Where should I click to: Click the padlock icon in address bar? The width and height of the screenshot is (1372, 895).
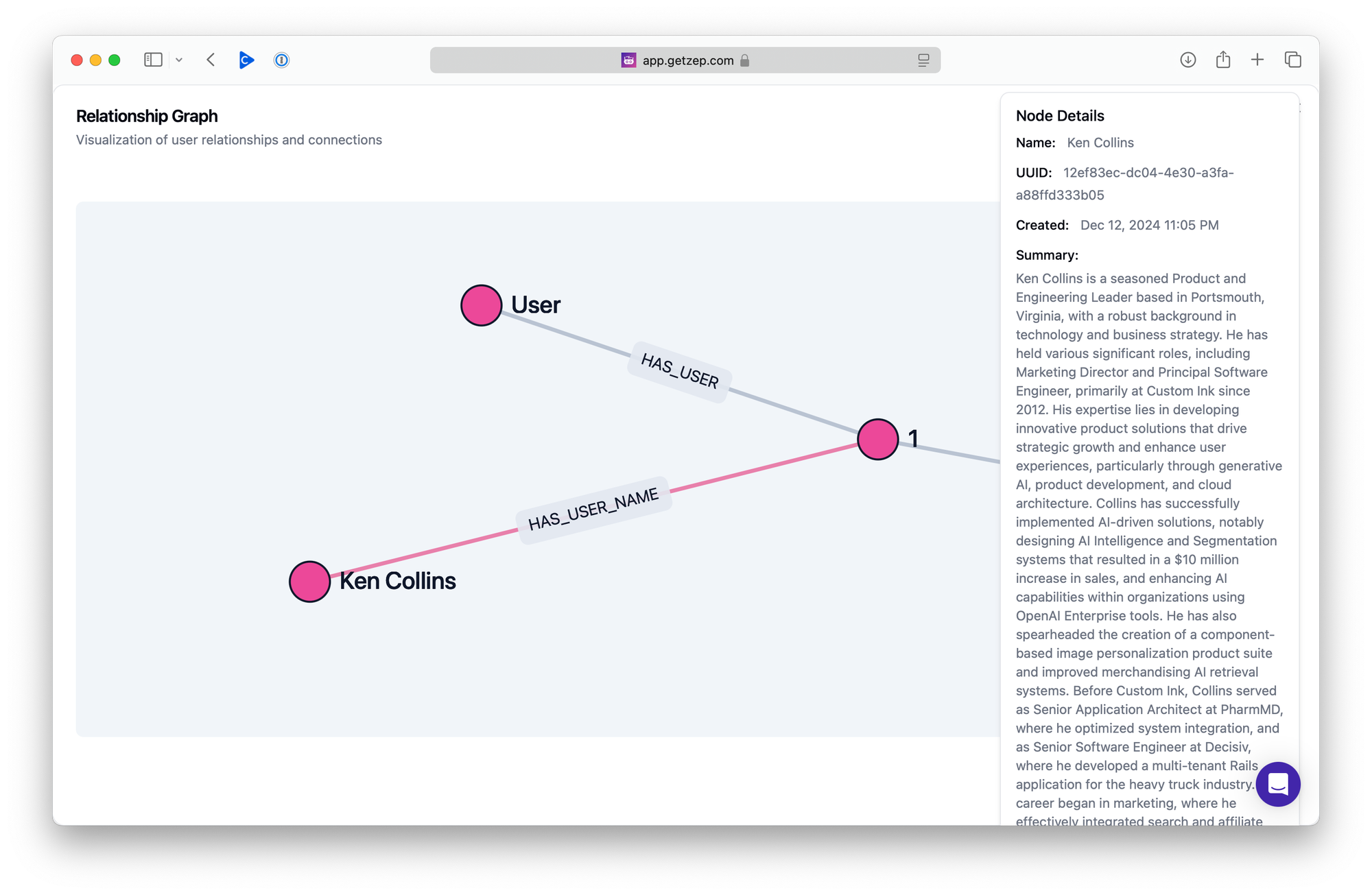tap(745, 60)
